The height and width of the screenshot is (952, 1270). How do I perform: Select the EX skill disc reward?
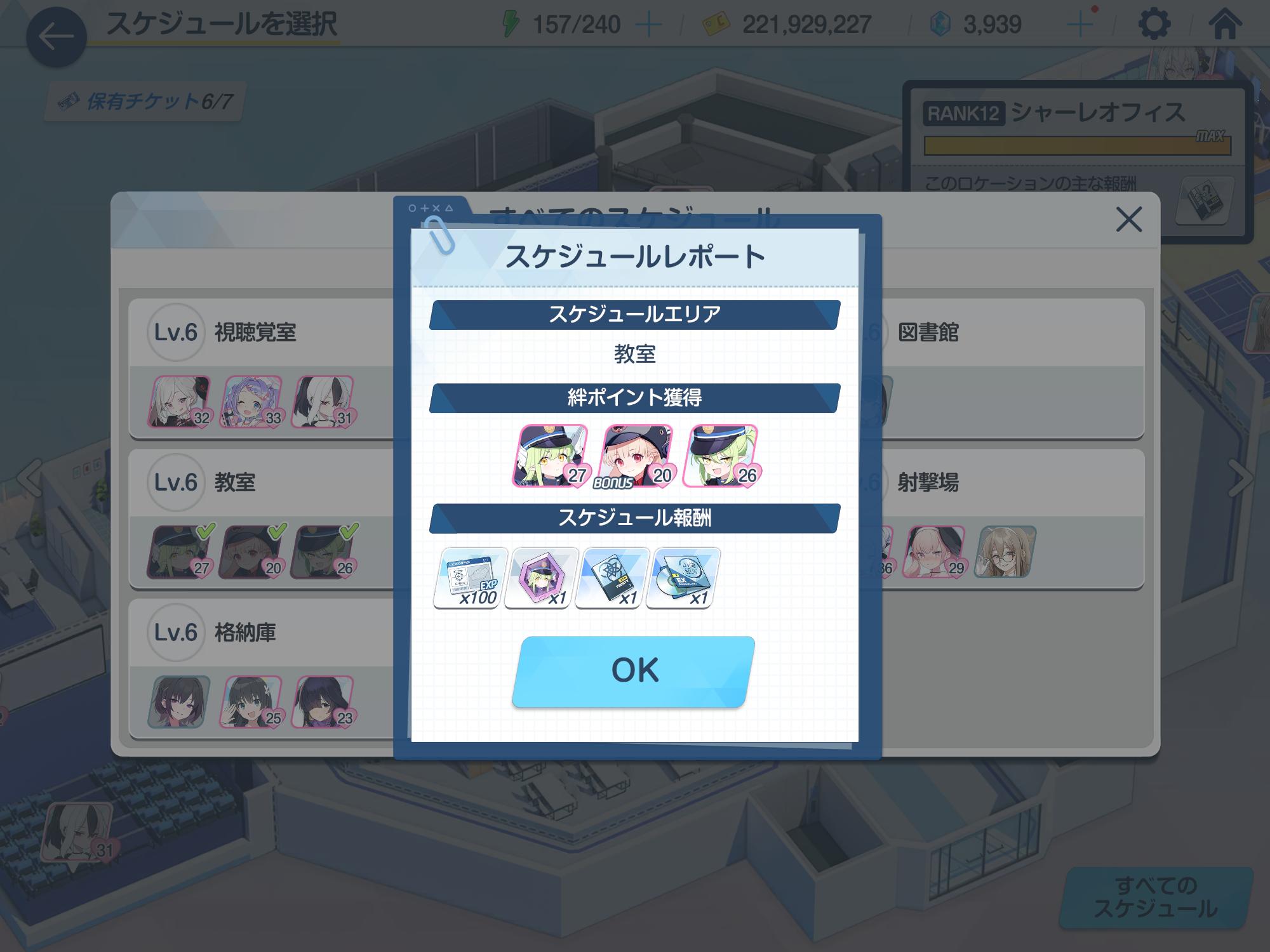click(x=683, y=578)
